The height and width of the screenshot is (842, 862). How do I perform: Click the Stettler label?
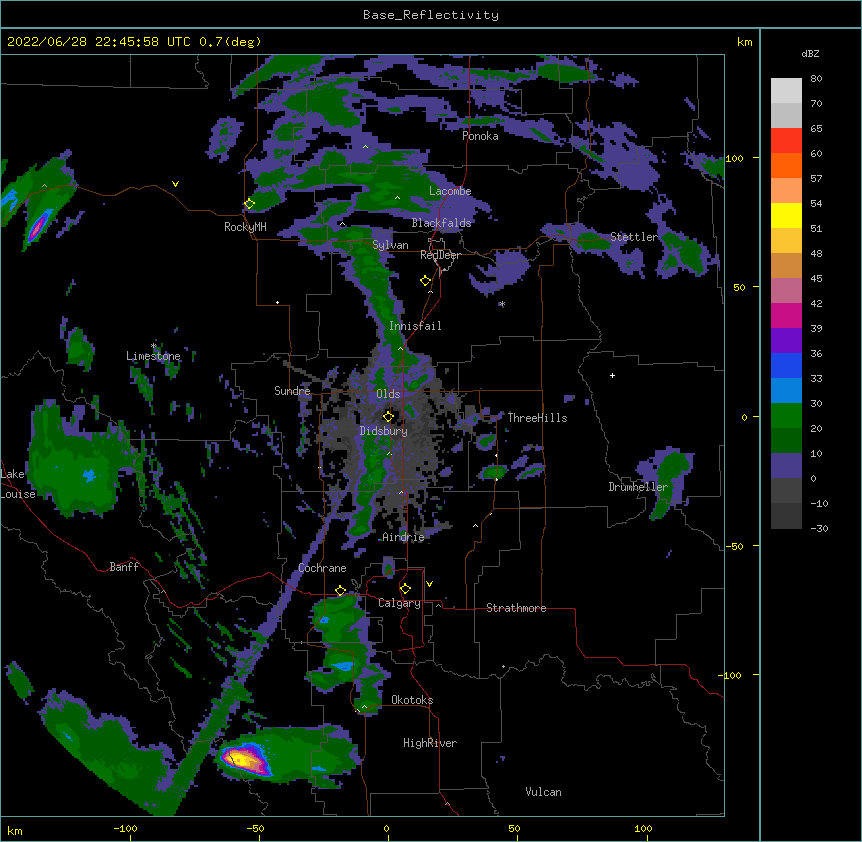coord(634,237)
